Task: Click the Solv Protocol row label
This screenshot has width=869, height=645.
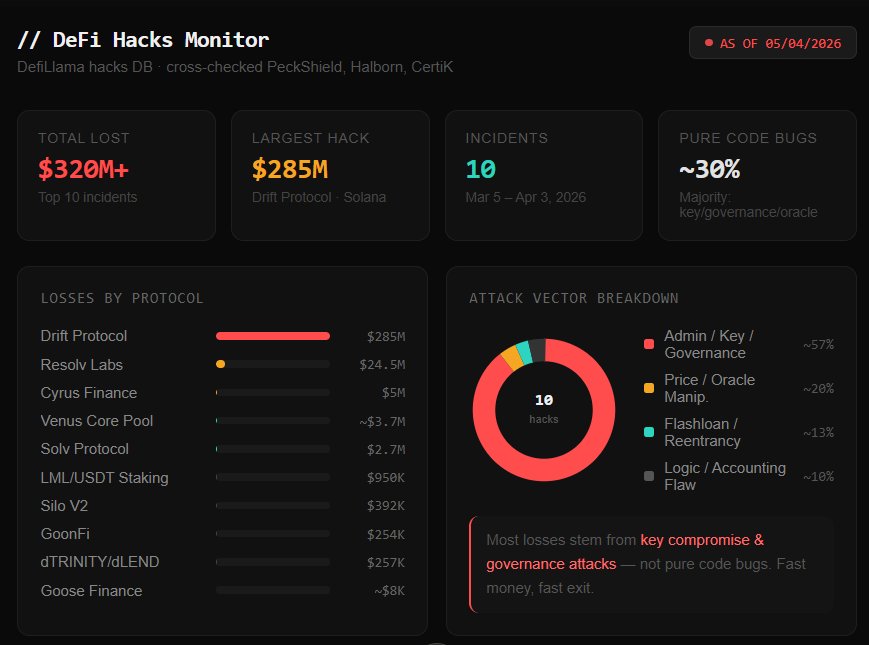Action: [85, 449]
